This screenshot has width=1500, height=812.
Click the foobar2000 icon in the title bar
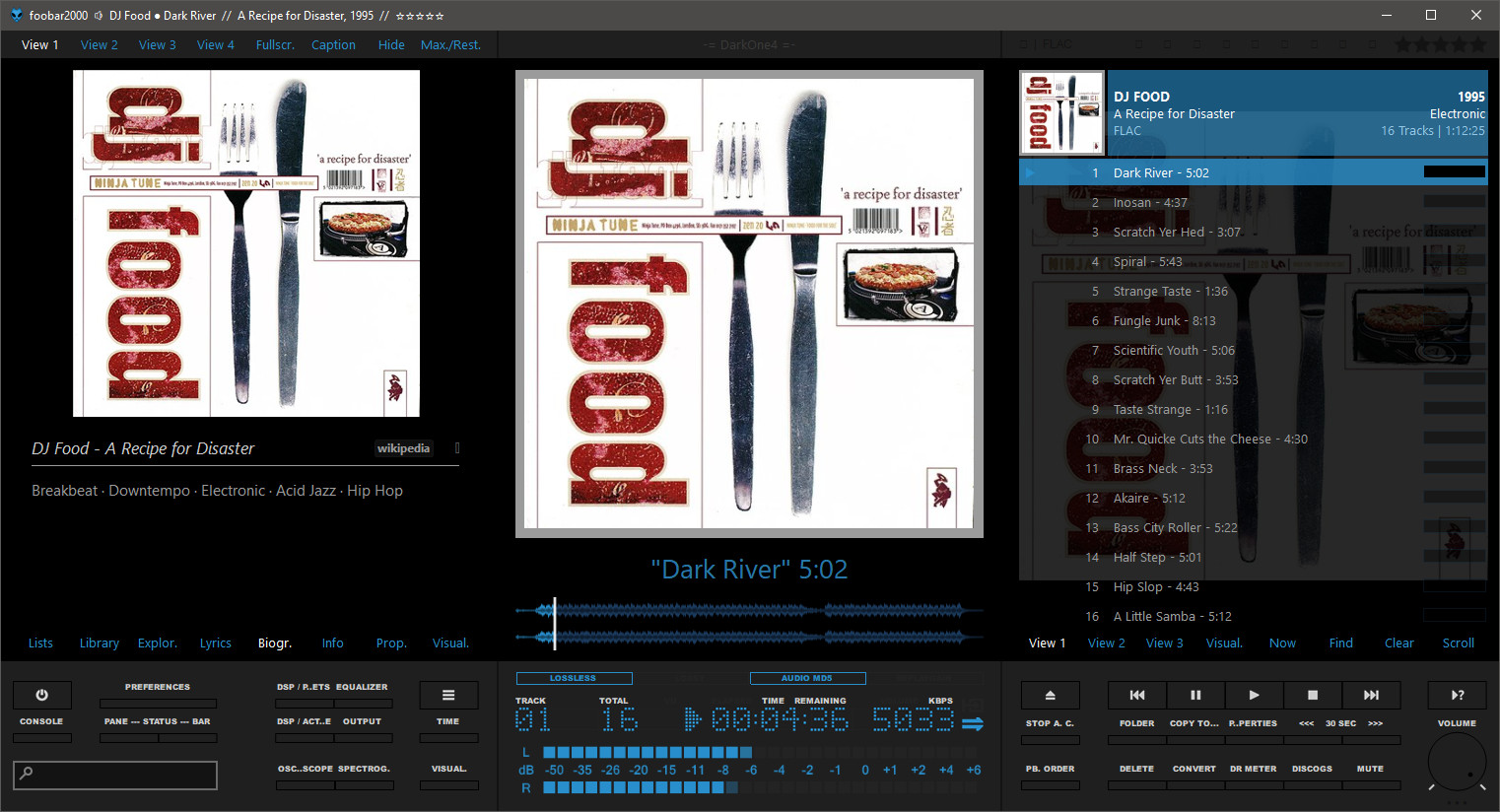[x=16, y=15]
